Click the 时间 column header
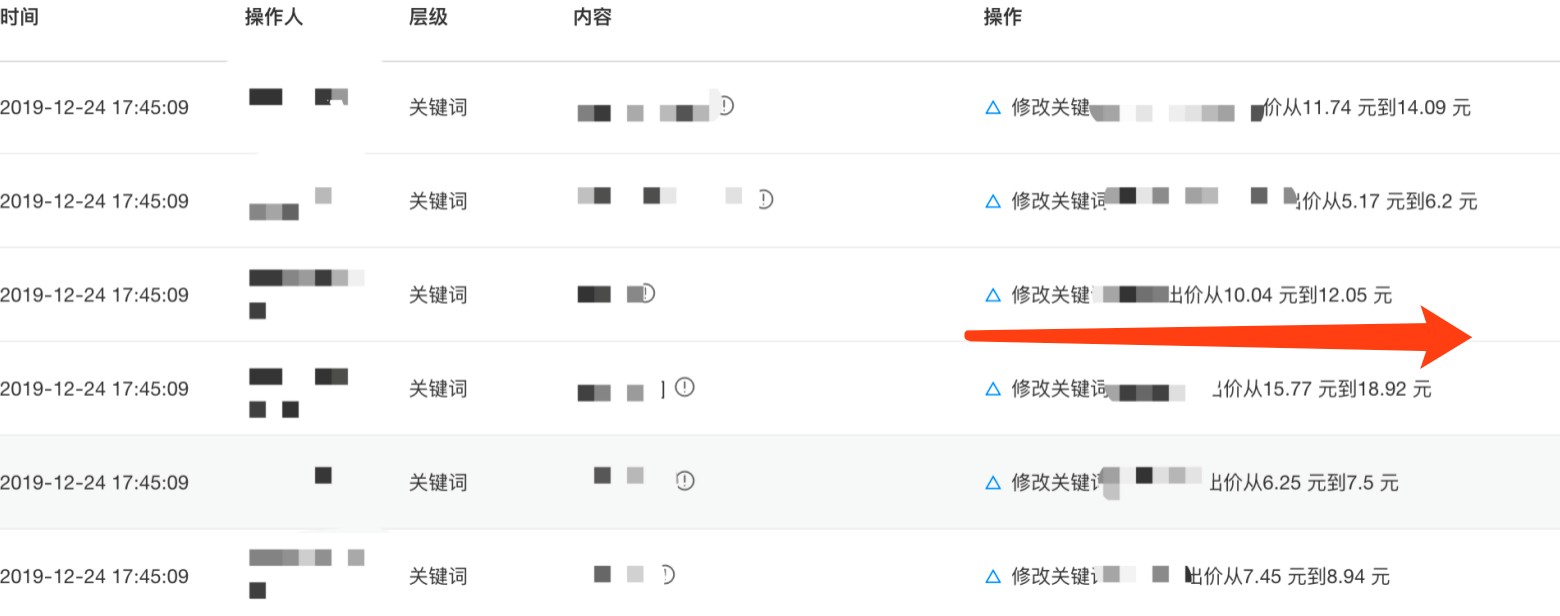1560x616 pixels. (19, 18)
